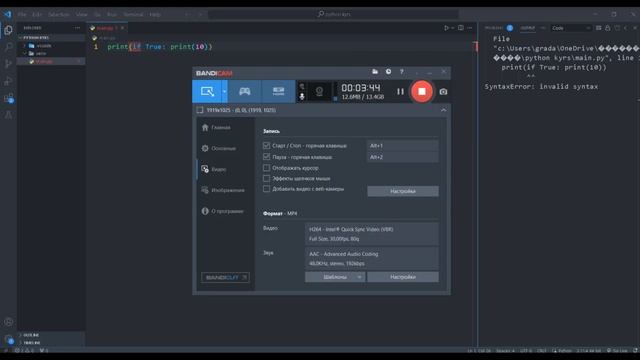The height and width of the screenshot is (360, 640).
Task: Click the H264 video codec info box
Action: pos(371,234)
